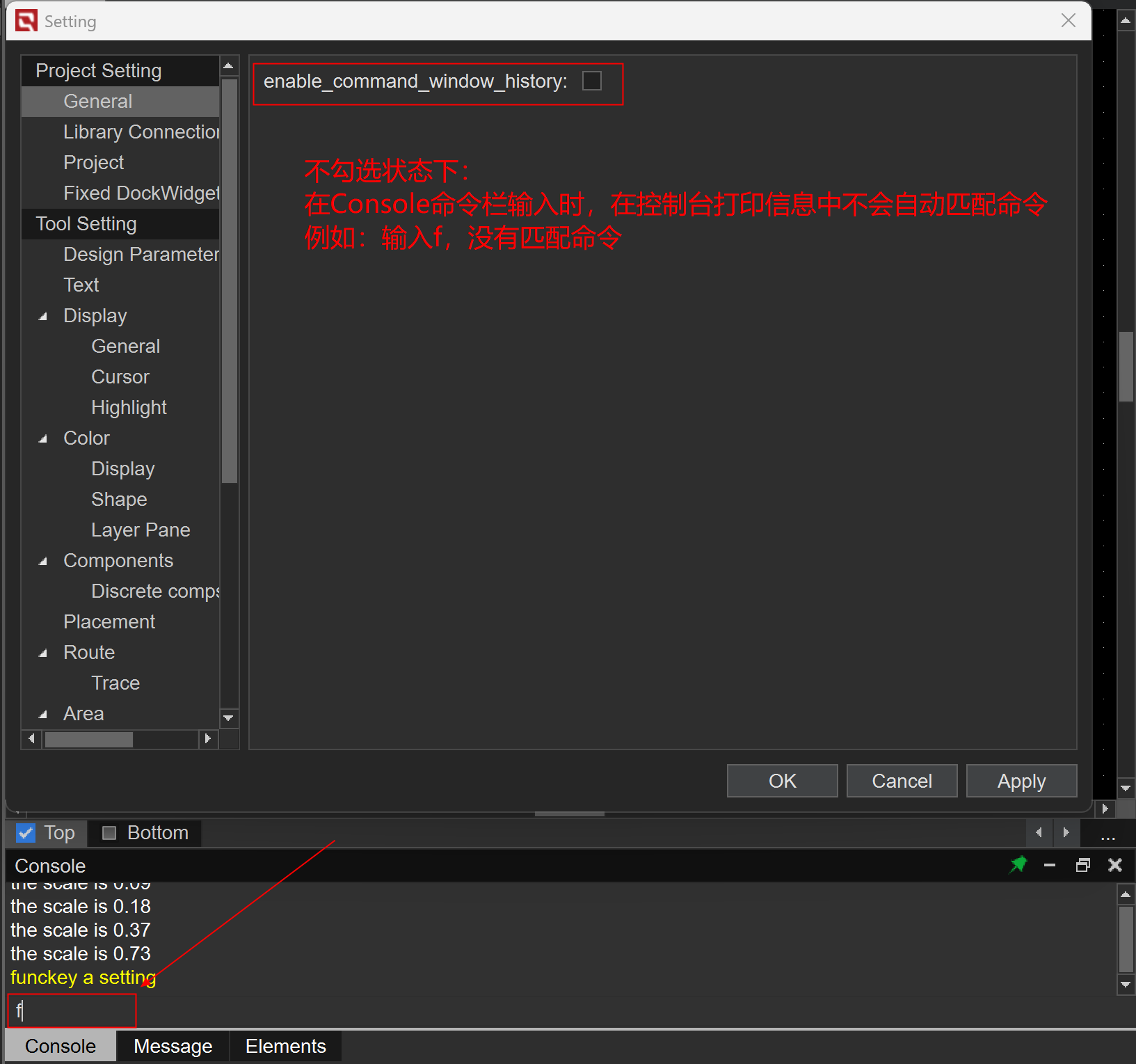Collapse the Color tree node
Image resolution: width=1136 pixels, height=1064 pixels.
point(43,438)
